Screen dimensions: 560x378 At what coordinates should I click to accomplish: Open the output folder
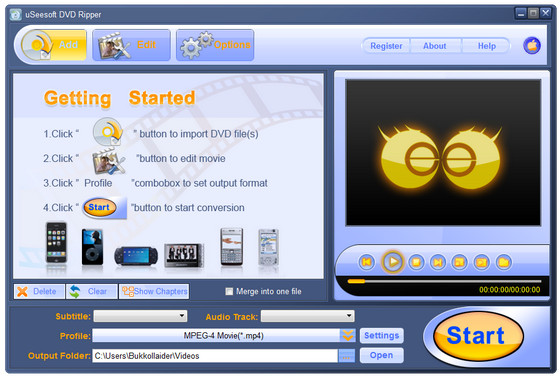(x=381, y=355)
